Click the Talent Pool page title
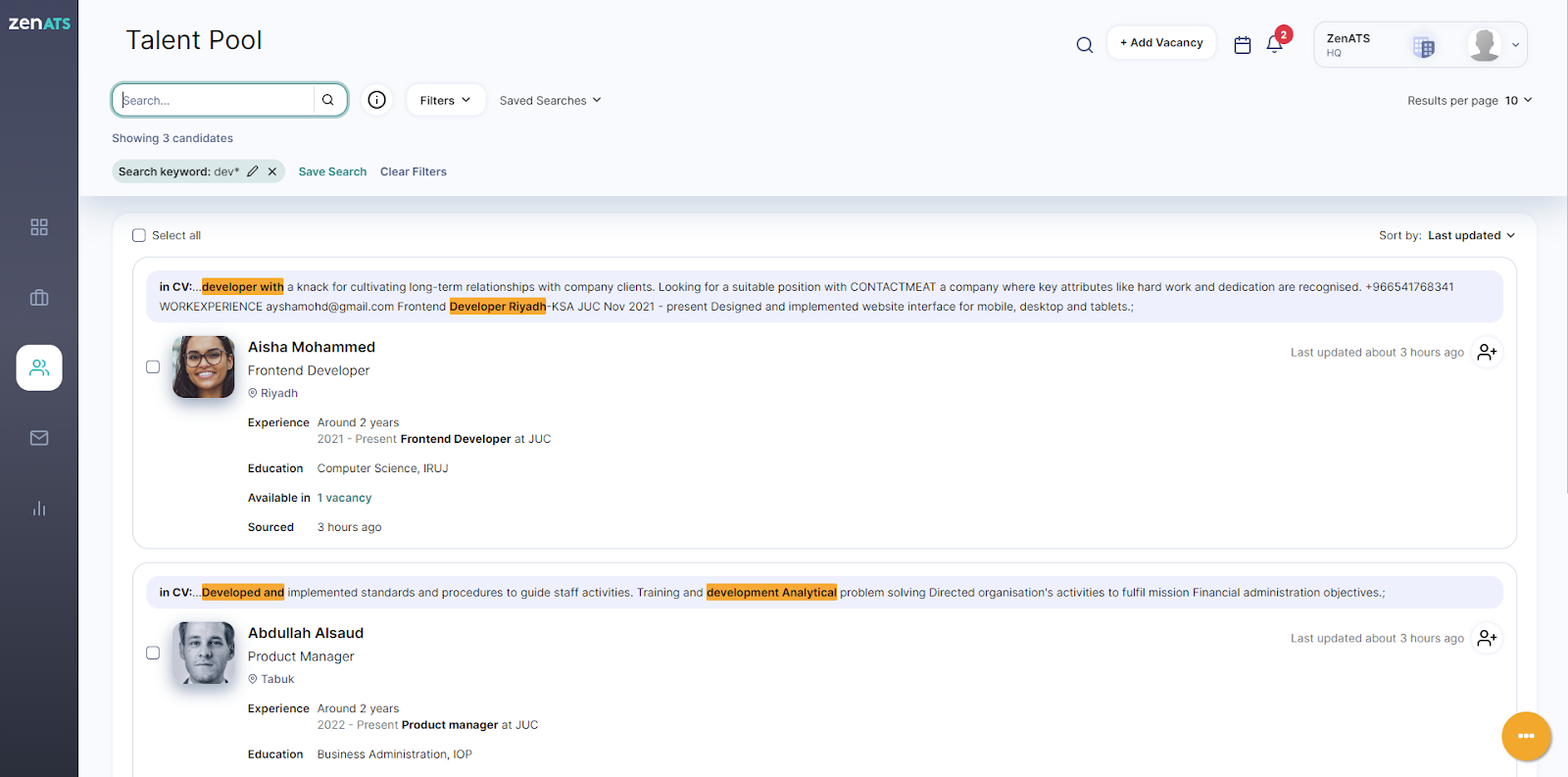The height and width of the screenshot is (777, 1568). tap(194, 40)
